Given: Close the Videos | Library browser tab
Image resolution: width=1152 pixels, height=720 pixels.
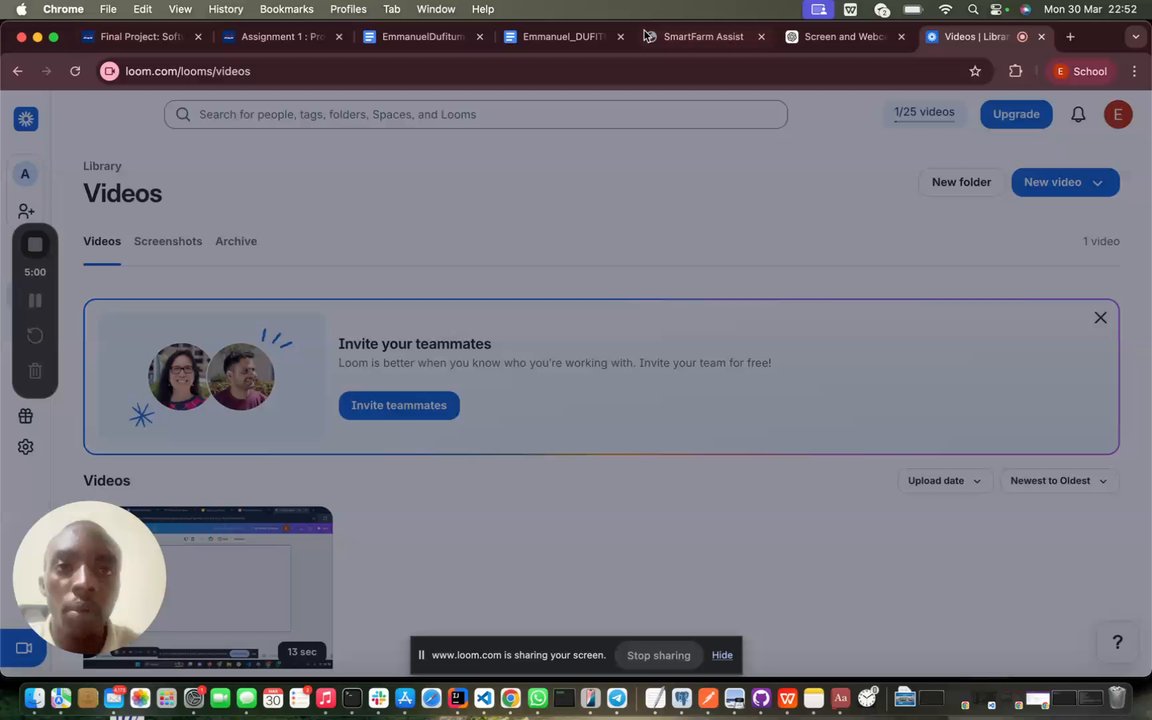Looking at the screenshot, I should [x=1041, y=37].
